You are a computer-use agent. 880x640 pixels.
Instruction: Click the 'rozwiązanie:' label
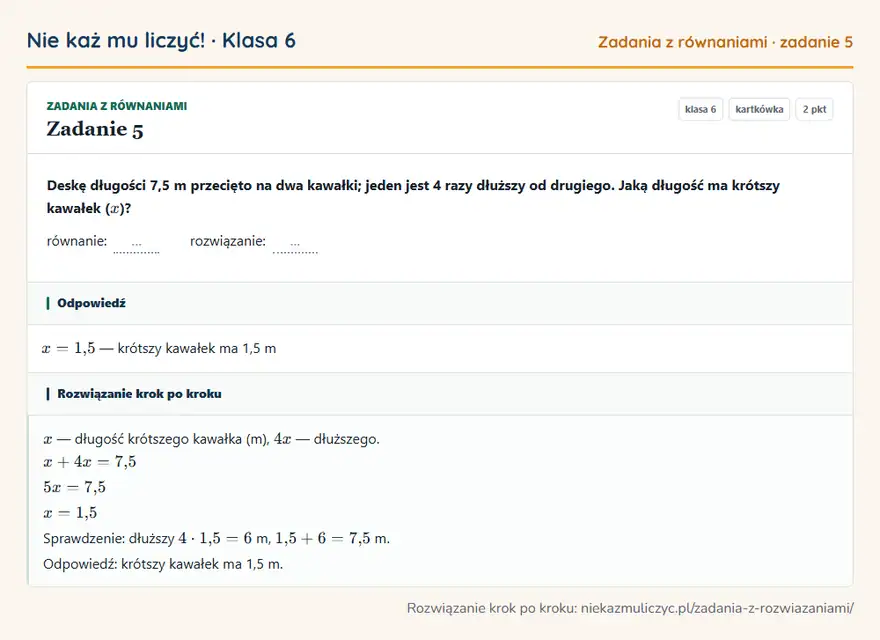pyautogui.click(x=228, y=241)
